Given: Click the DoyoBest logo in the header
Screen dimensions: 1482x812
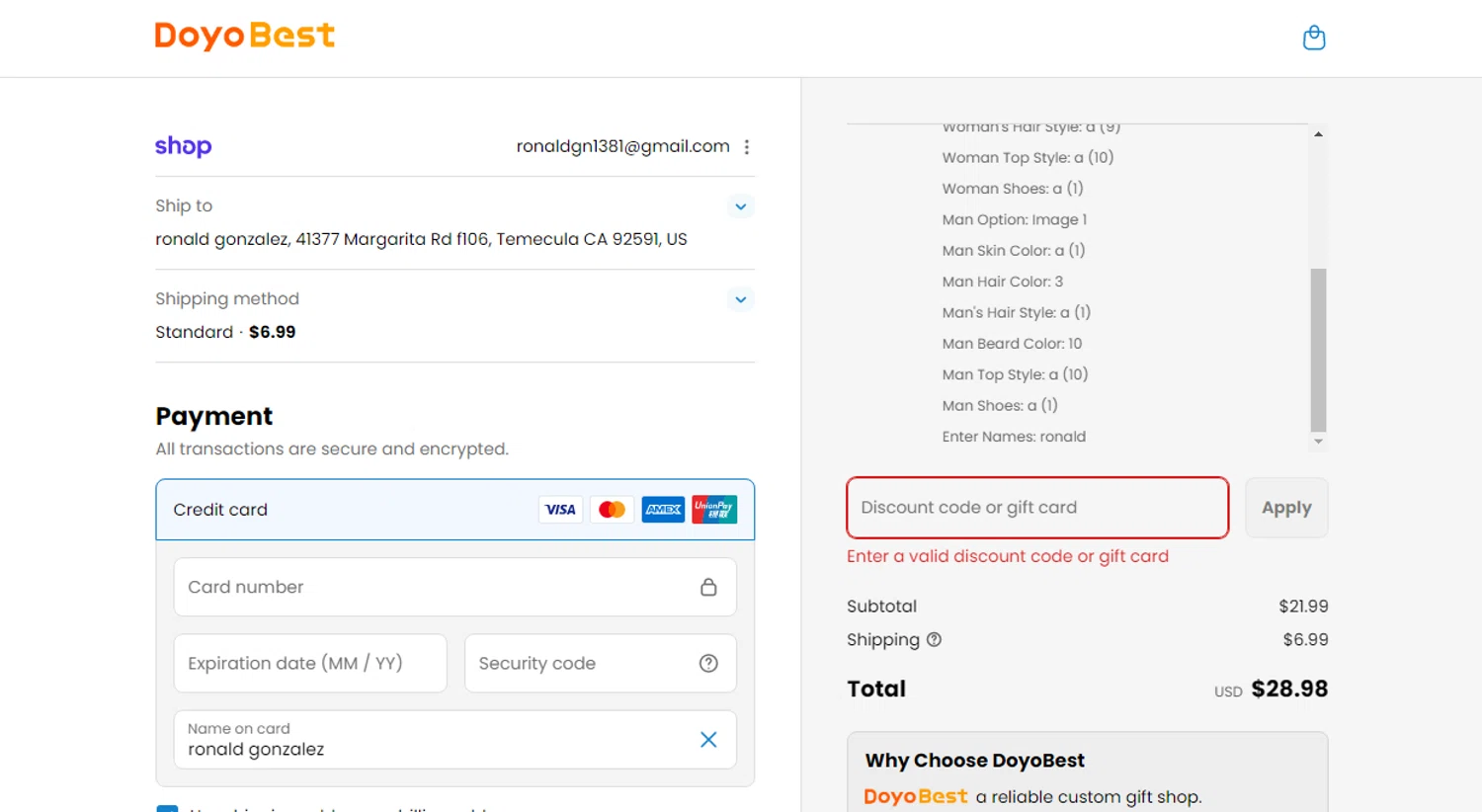Looking at the screenshot, I should 245,36.
